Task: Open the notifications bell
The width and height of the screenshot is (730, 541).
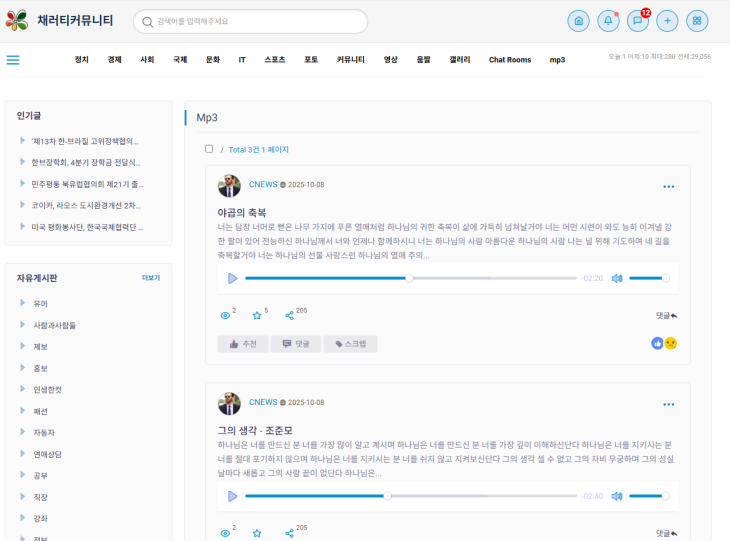Action: [608, 21]
